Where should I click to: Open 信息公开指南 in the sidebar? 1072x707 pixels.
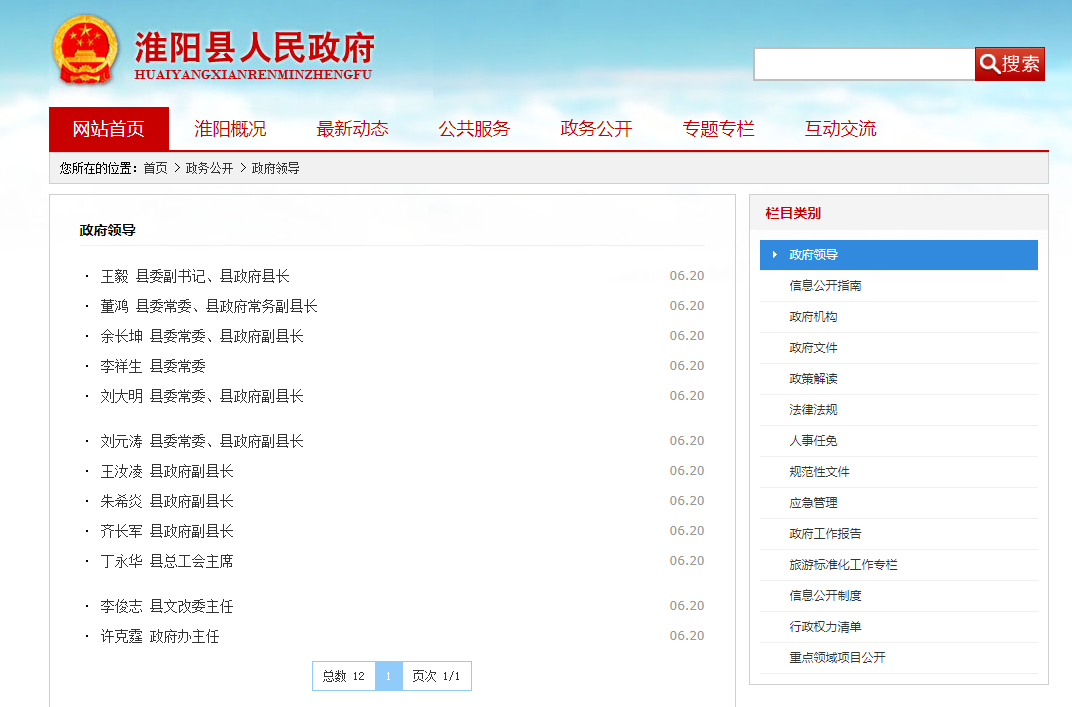[x=825, y=286]
